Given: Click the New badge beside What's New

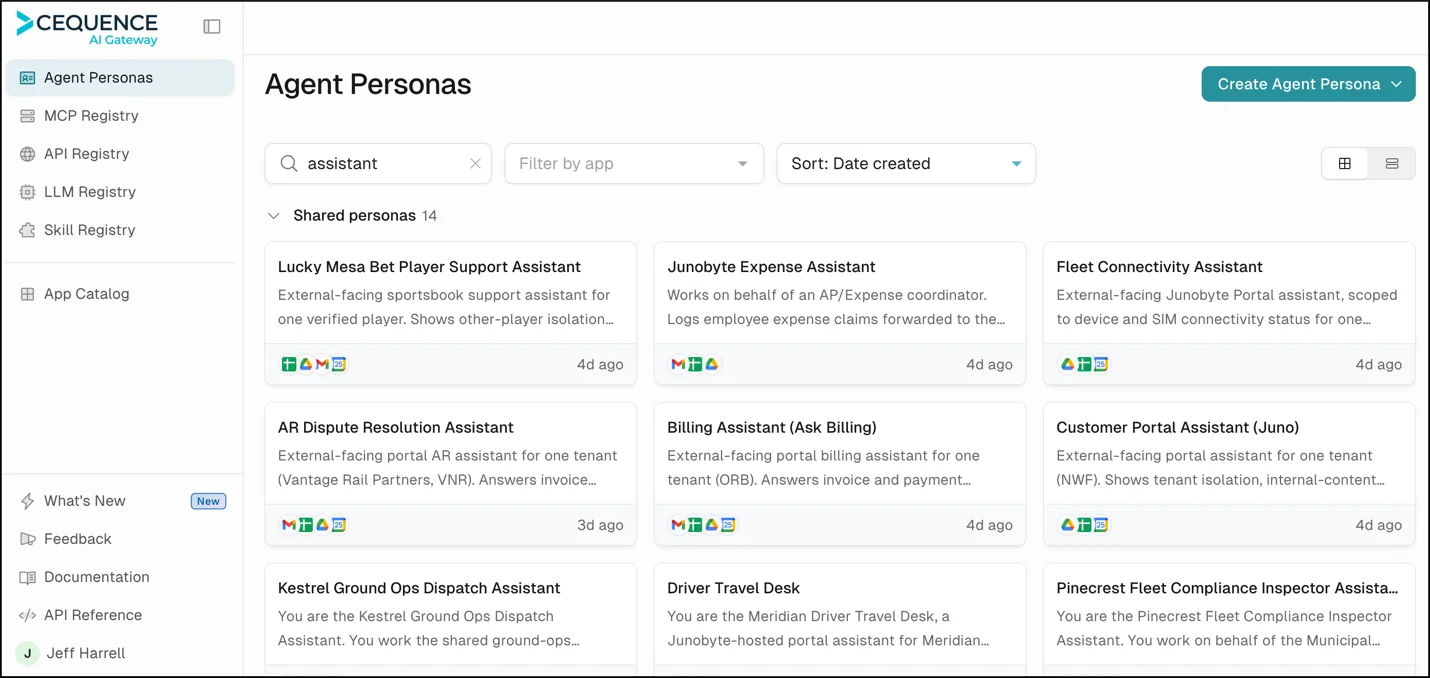Looking at the screenshot, I should [x=208, y=502].
